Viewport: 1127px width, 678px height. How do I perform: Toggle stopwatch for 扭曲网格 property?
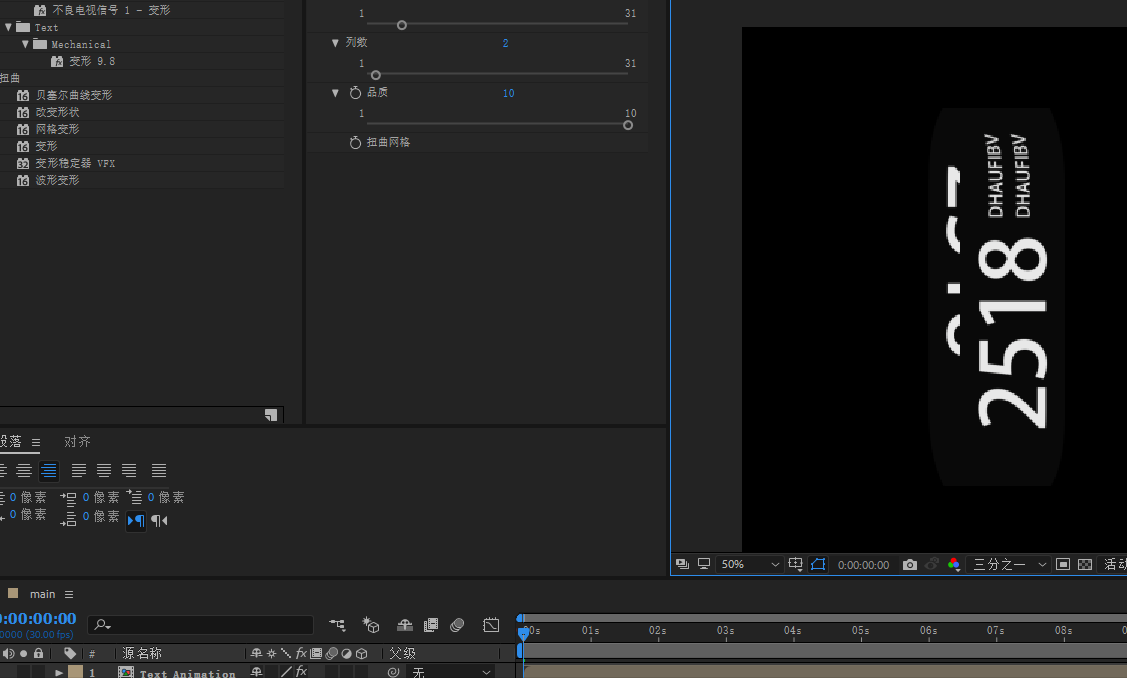click(355, 142)
